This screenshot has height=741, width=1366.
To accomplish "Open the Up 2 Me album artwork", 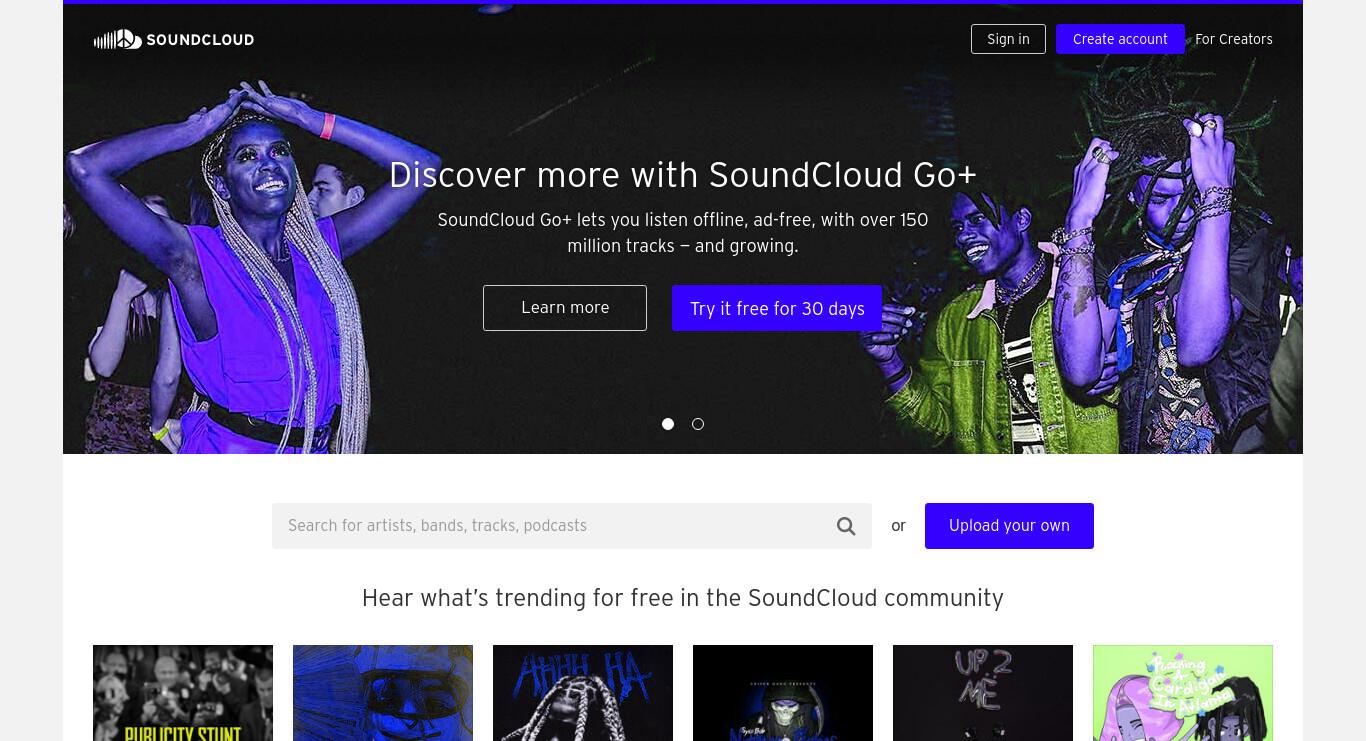I will tap(983, 693).
